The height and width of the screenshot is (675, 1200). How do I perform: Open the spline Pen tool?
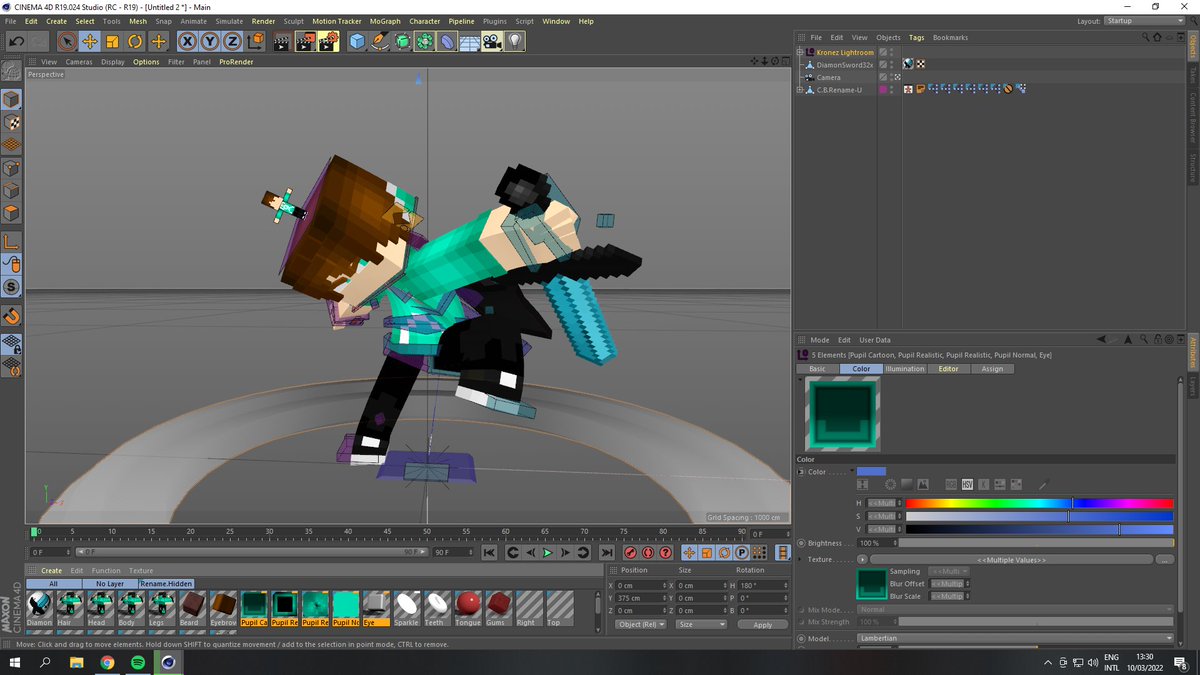pos(380,41)
